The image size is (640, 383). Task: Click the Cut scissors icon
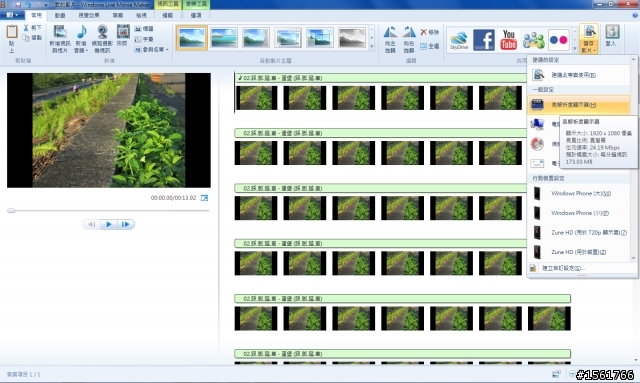pos(26,28)
